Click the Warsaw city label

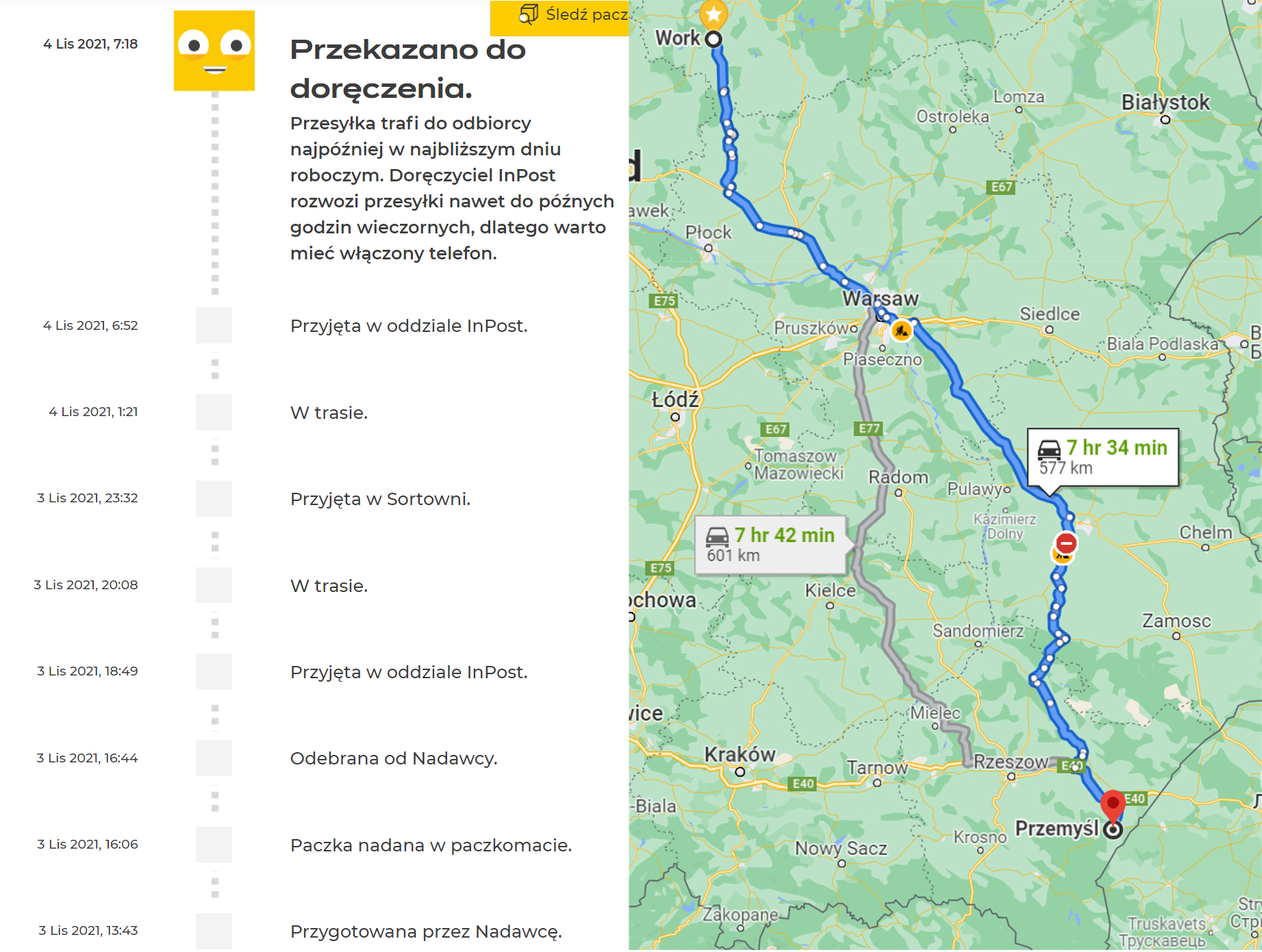coord(881,298)
